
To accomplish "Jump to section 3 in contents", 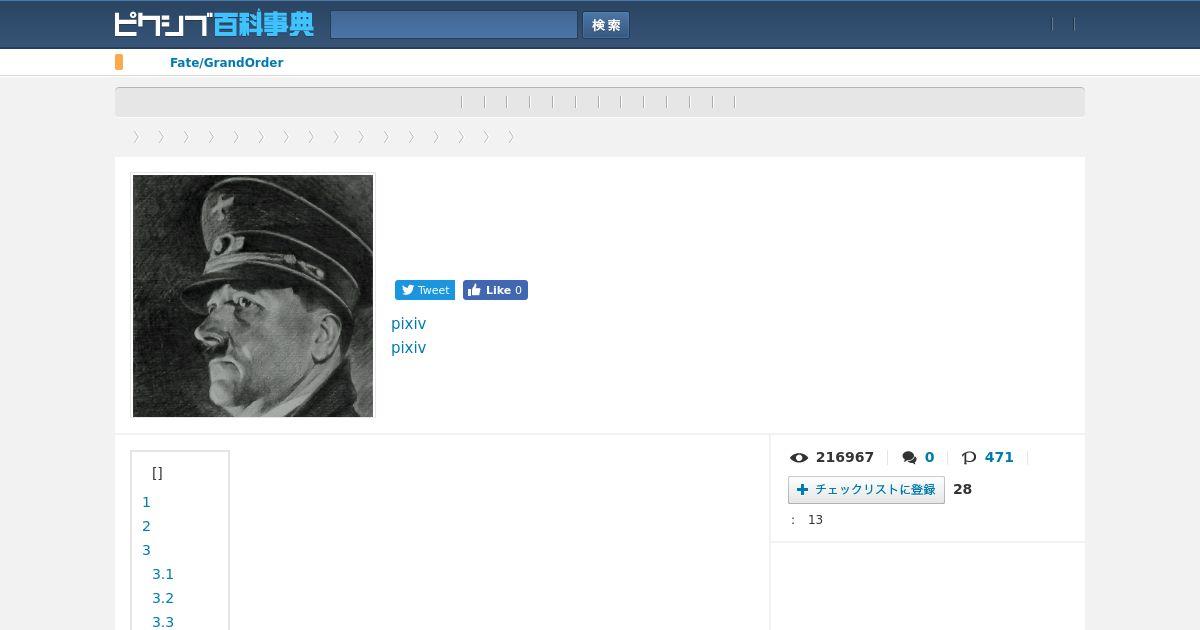I will point(146,550).
